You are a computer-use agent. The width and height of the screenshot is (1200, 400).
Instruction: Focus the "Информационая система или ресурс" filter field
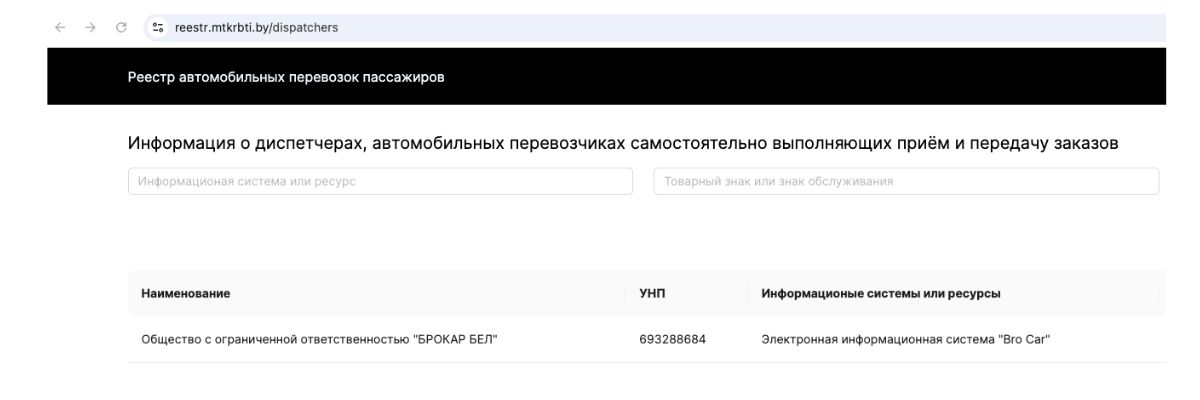coord(380,181)
